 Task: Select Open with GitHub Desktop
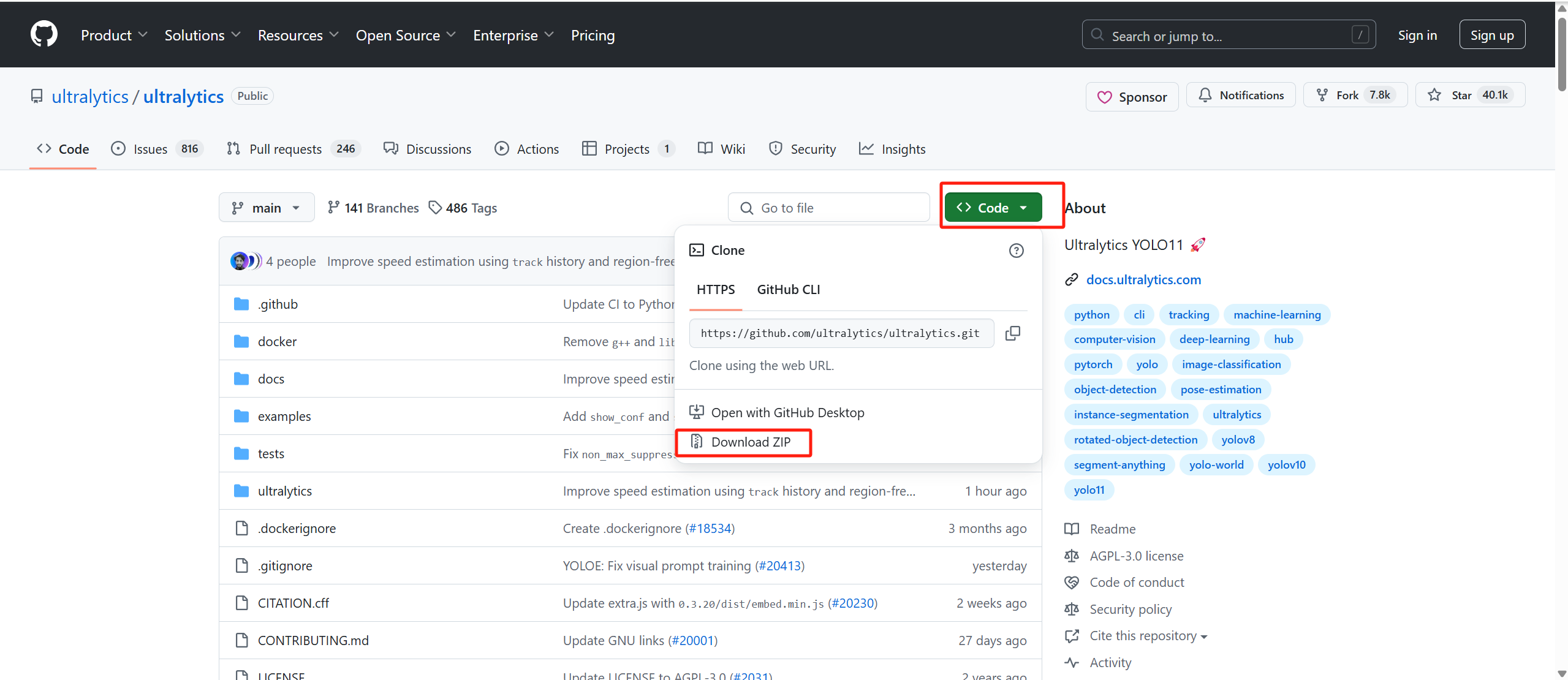coord(787,413)
